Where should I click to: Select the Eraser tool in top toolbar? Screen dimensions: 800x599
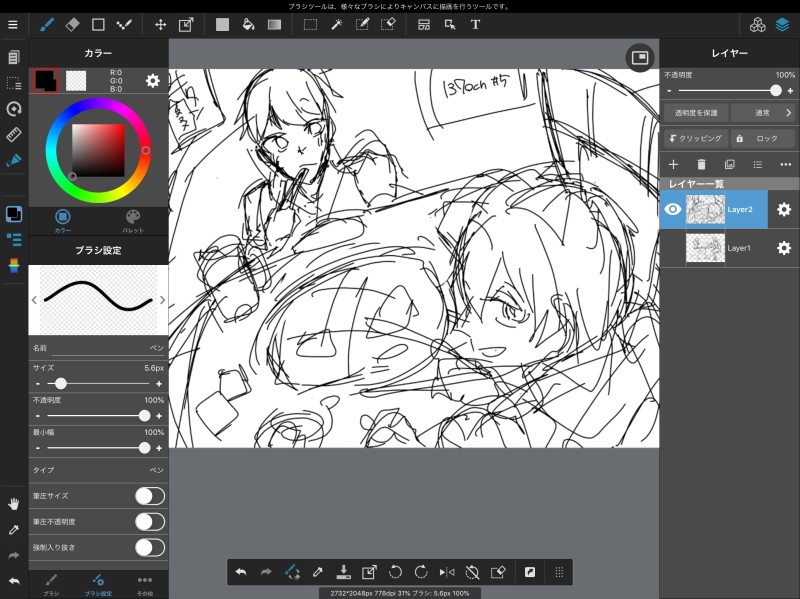tap(72, 24)
